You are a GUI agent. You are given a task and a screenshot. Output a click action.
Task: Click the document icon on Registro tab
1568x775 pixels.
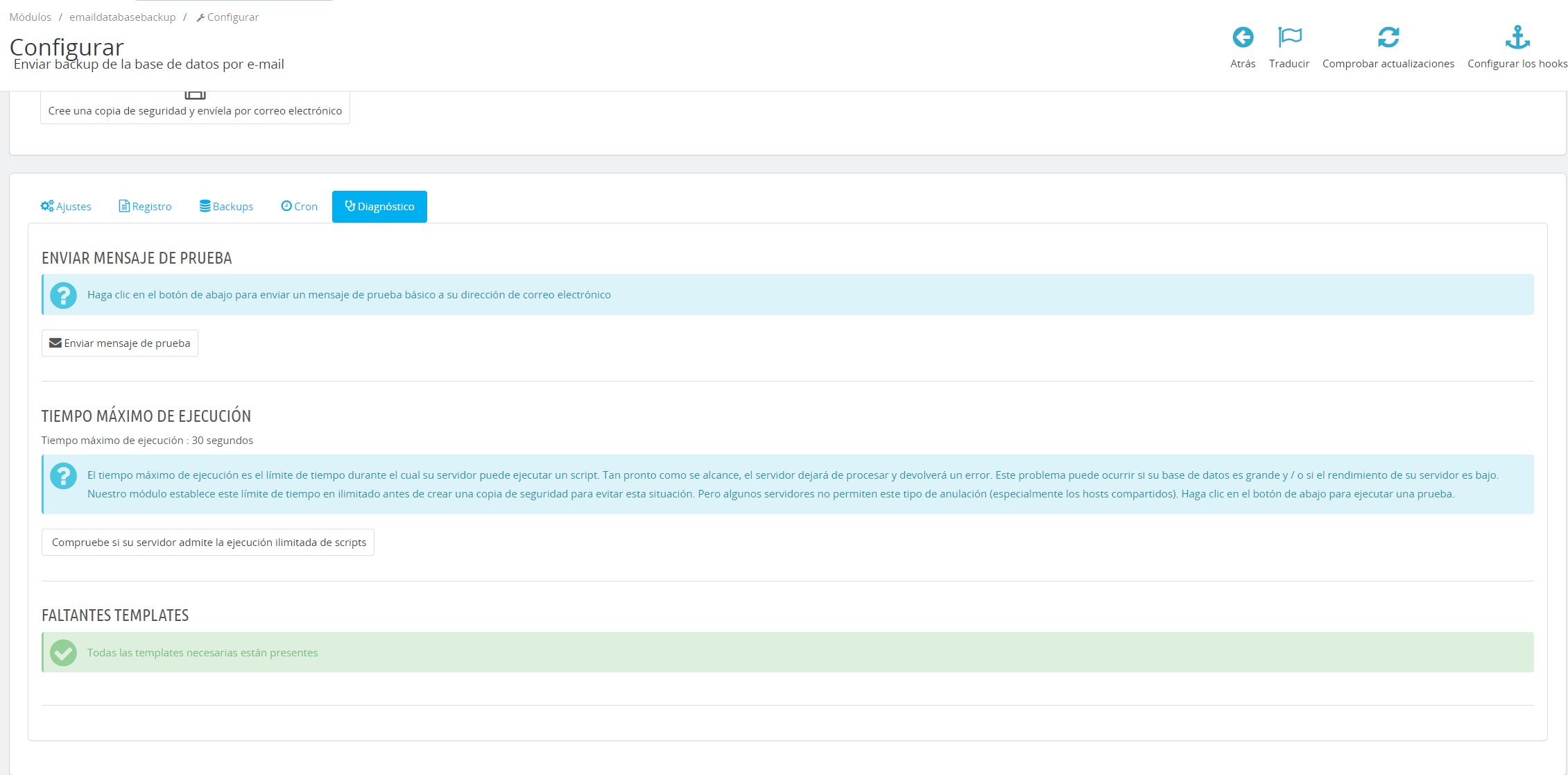124,206
